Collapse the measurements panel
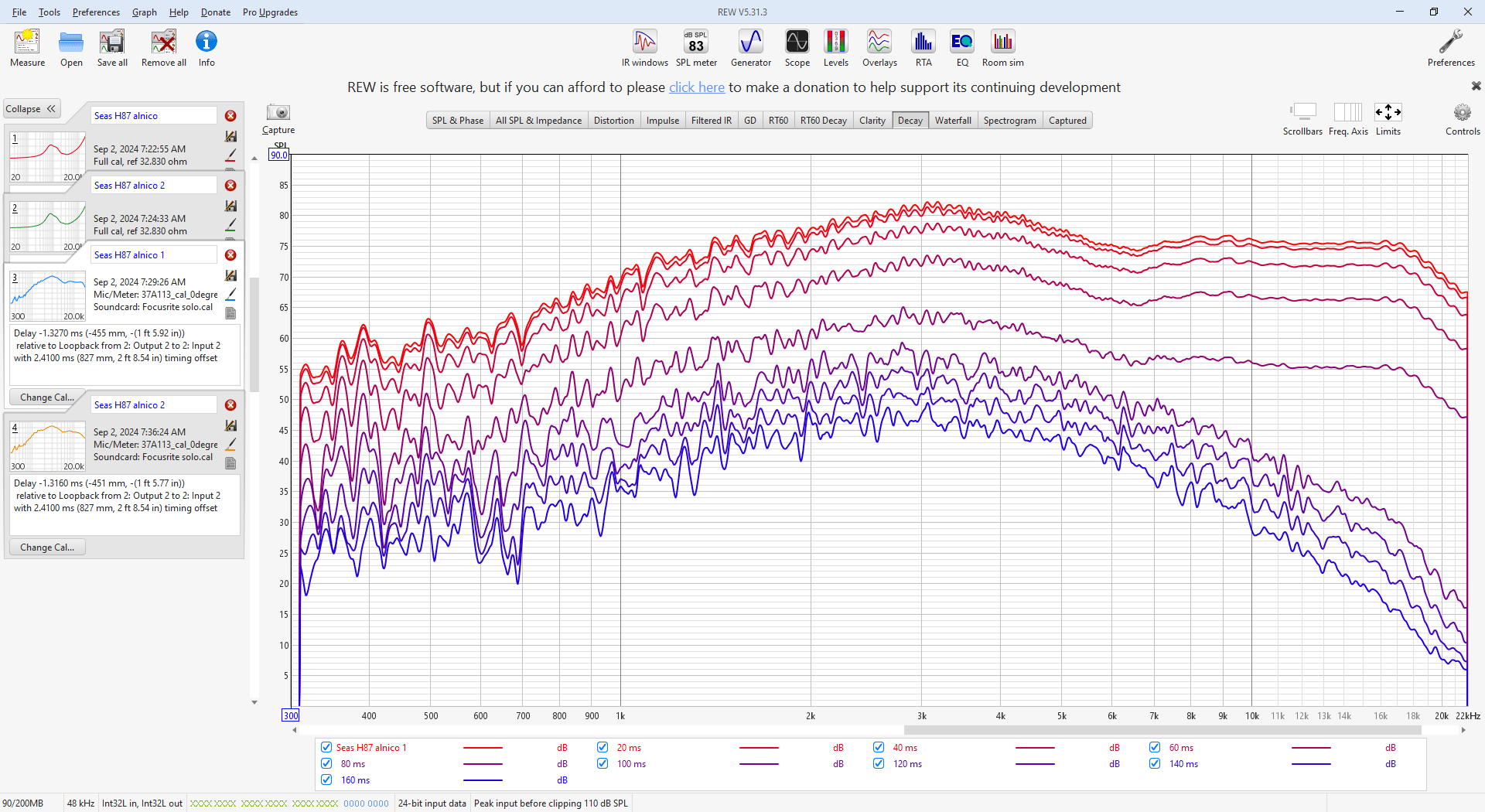The width and height of the screenshot is (1485, 812). click(32, 109)
